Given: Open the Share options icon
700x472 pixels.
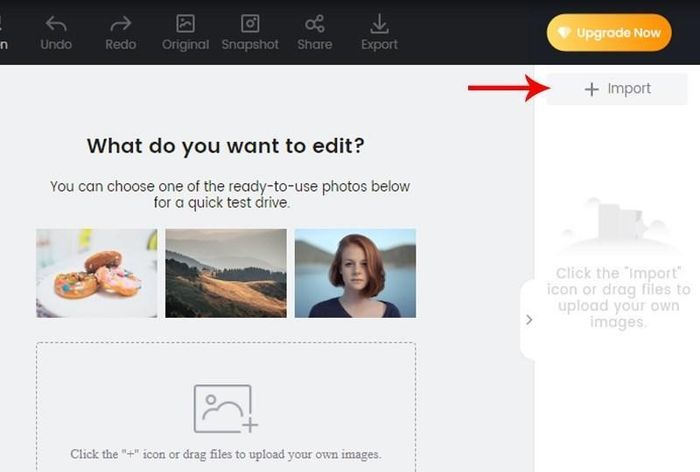Looking at the screenshot, I should click(315, 24).
